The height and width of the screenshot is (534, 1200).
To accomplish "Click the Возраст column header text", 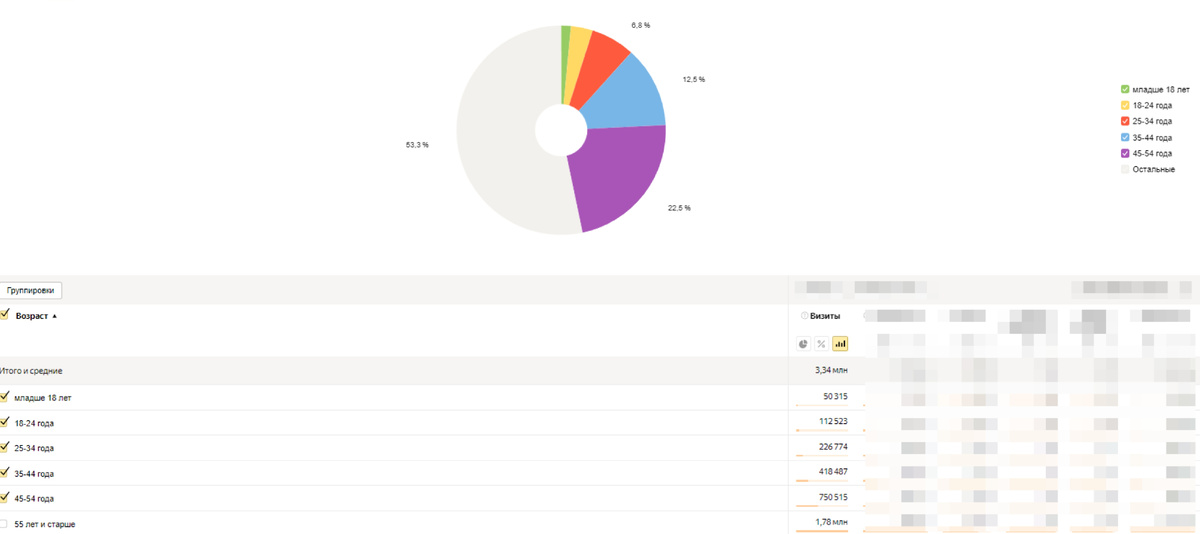I will tap(32, 316).
